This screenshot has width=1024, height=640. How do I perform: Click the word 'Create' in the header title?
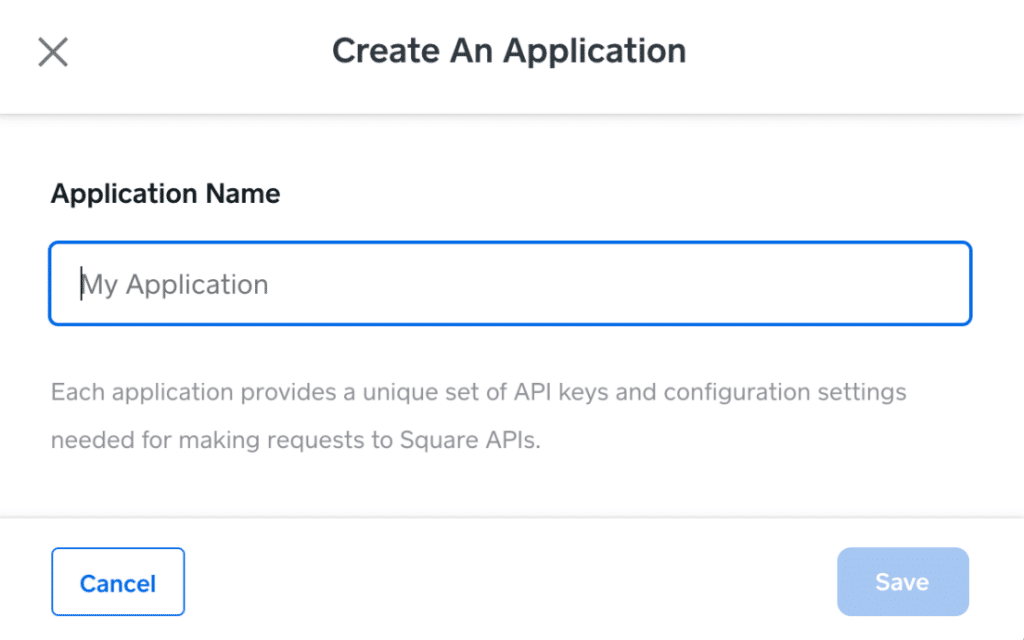(383, 51)
